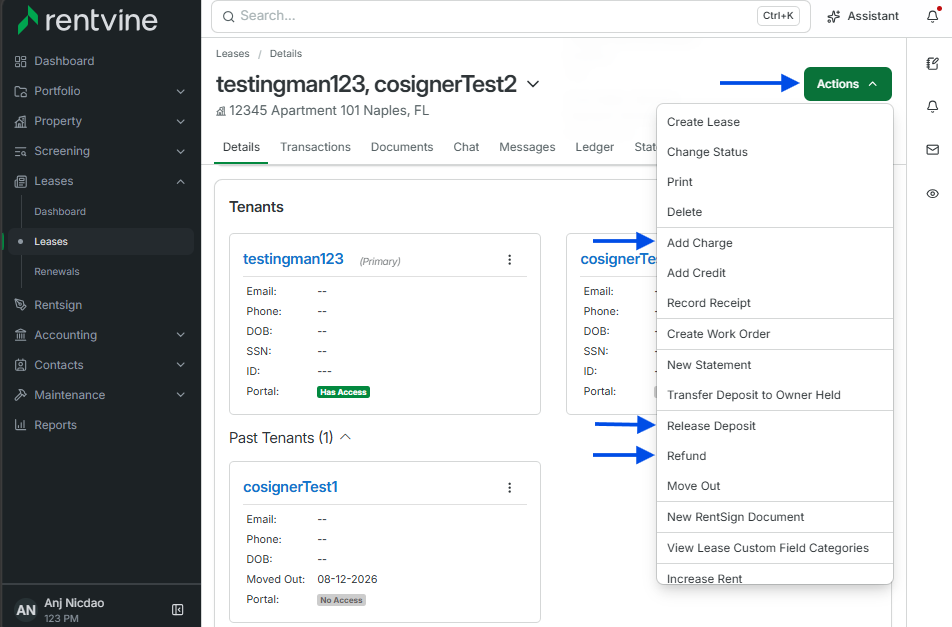Choose Add Credit menu item
The height and width of the screenshot is (627, 952).
click(x=775, y=273)
